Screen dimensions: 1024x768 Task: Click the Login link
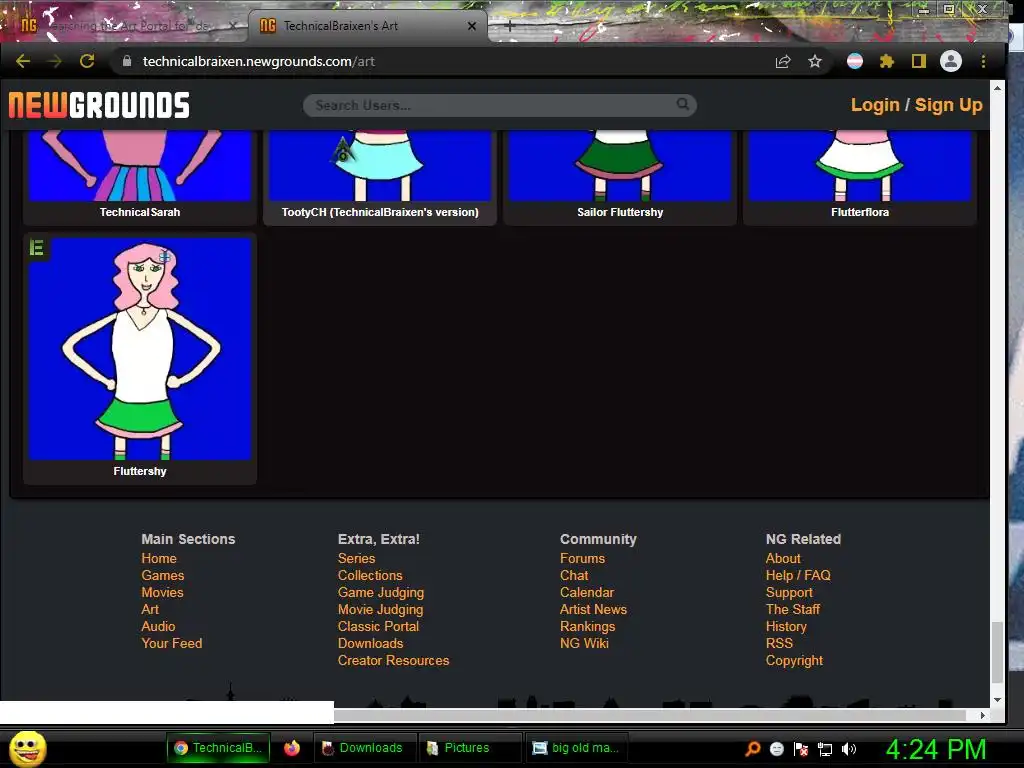(x=875, y=105)
